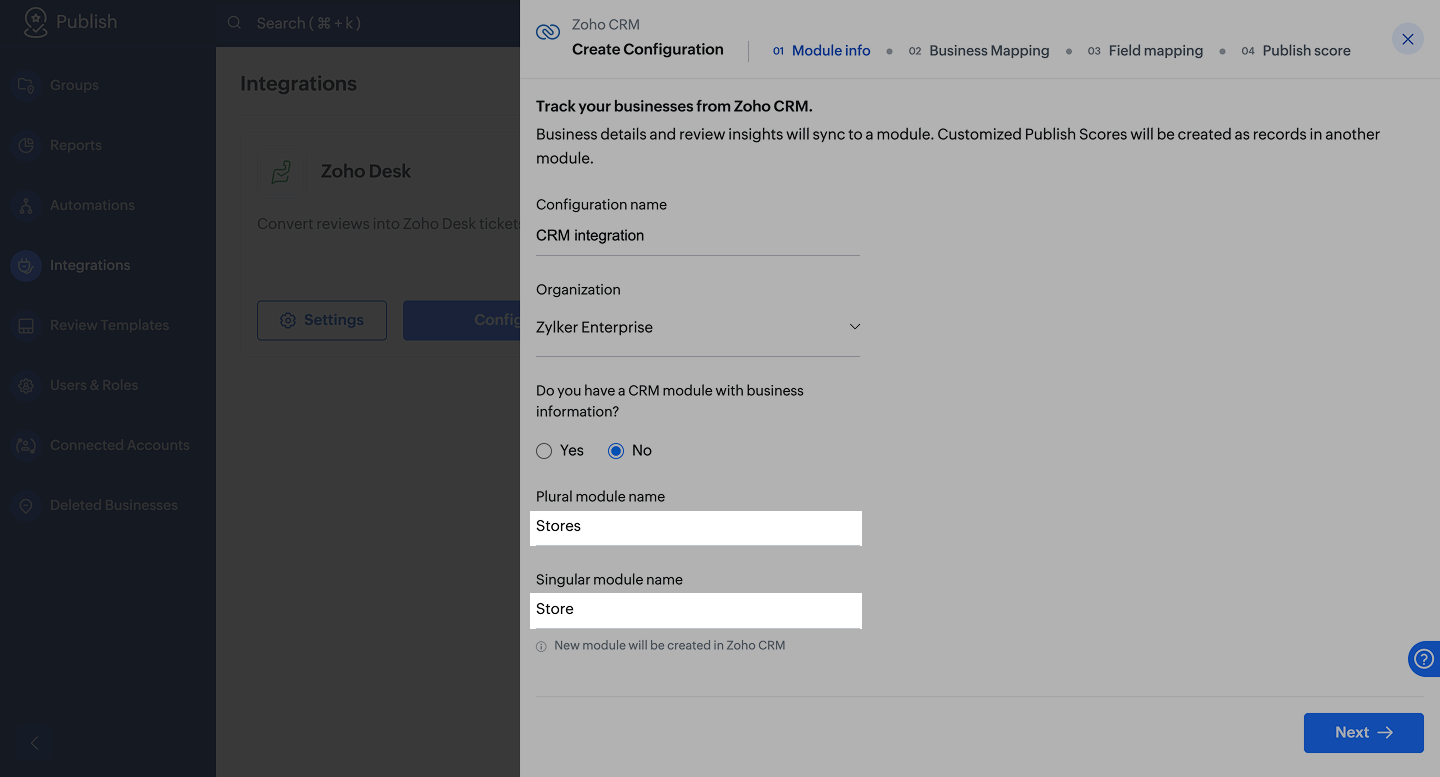Click the Review Templates sidebar icon
1440x777 pixels.
point(26,325)
